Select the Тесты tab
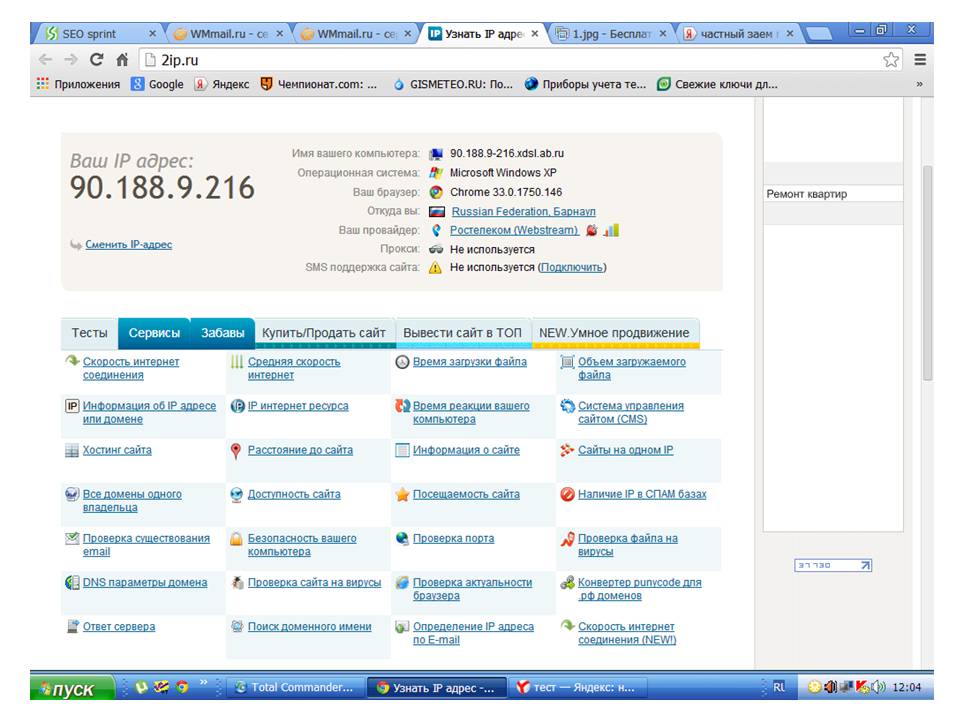 point(89,333)
